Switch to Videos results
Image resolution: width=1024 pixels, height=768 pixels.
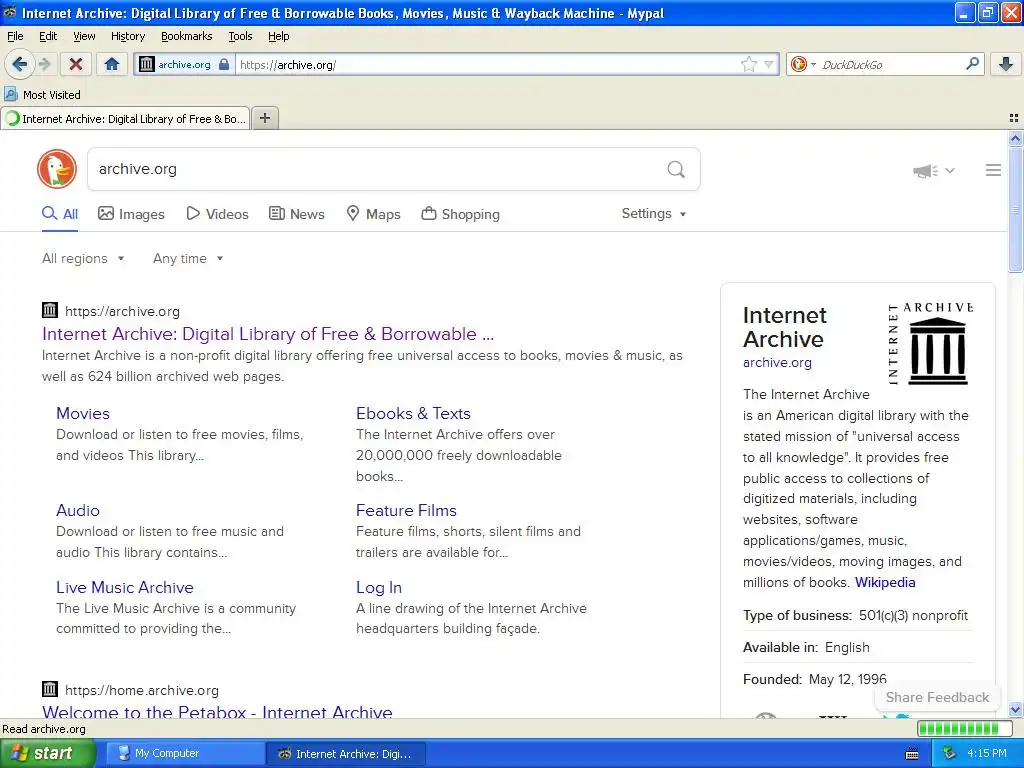[217, 214]
